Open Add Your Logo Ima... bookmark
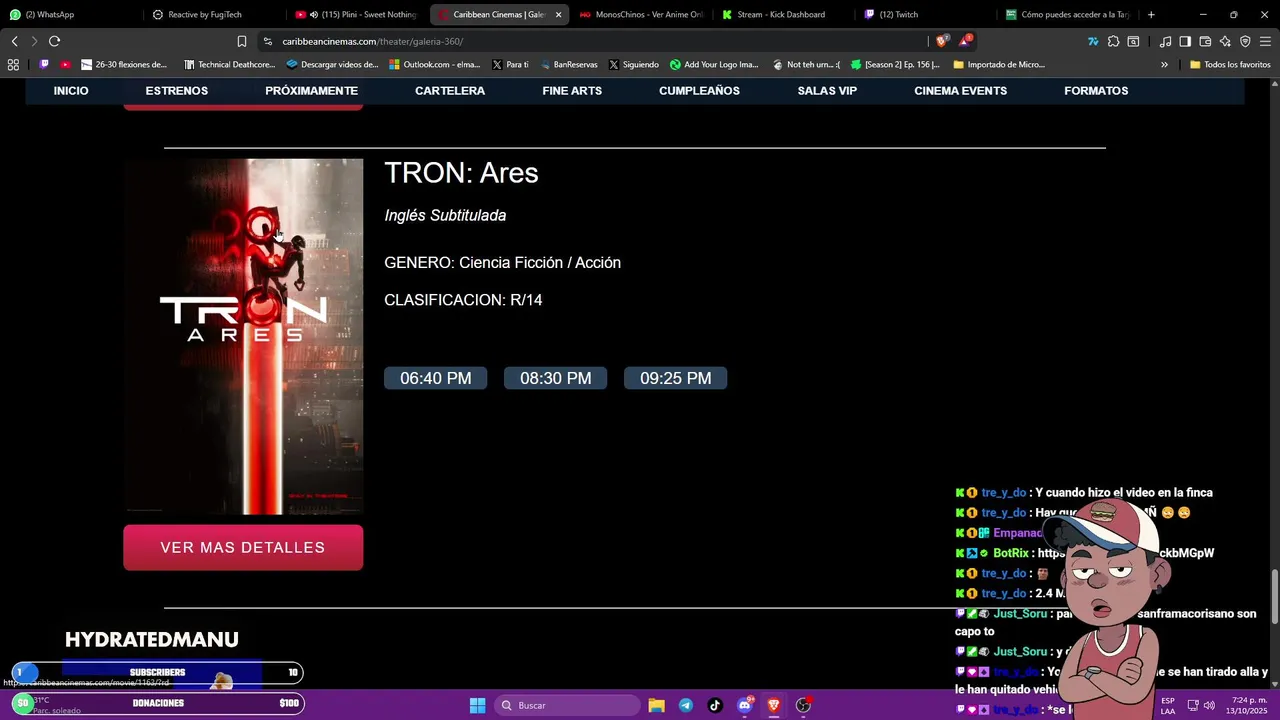This screenshot has width=1280, height=720. tap(714, 64)
